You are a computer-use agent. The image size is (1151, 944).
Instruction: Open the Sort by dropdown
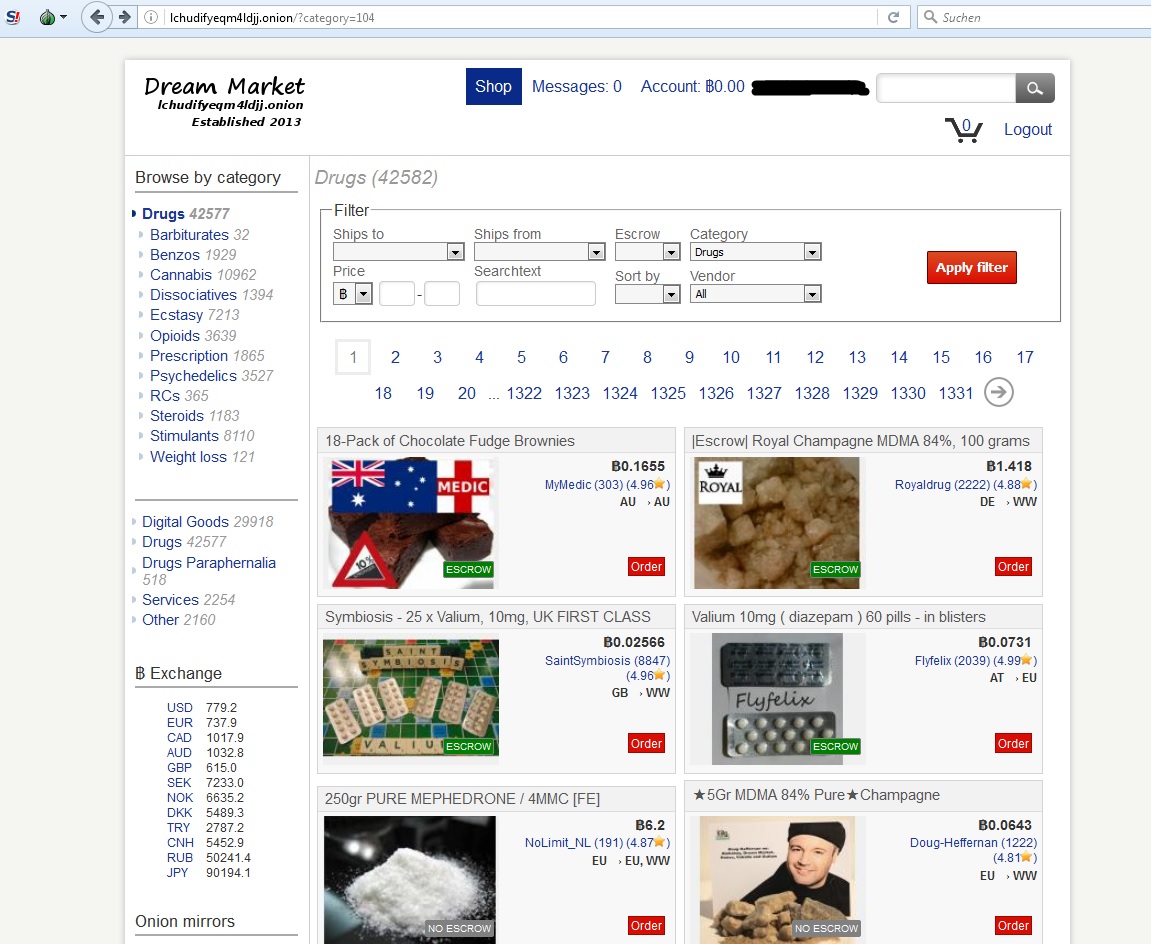(x=647, y=294)
